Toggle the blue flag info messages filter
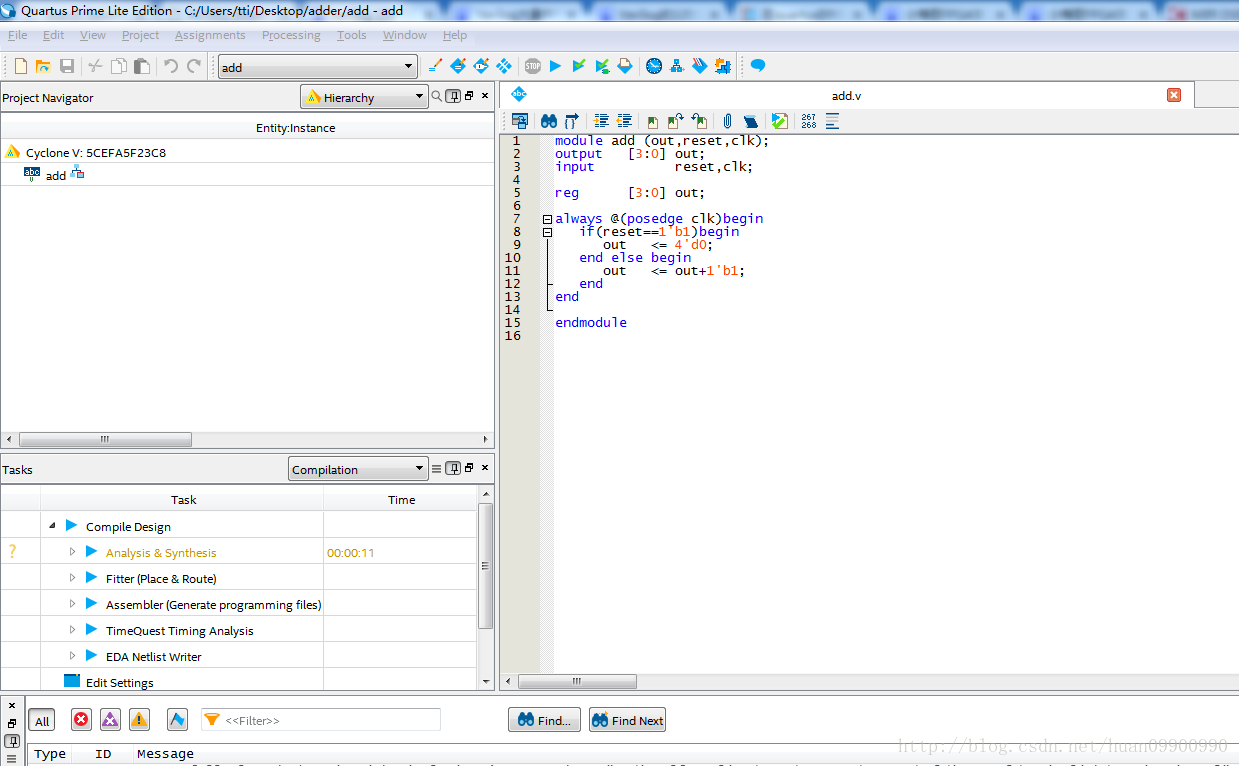Screen dimensions: 1239x766 (x=177, y=720)
